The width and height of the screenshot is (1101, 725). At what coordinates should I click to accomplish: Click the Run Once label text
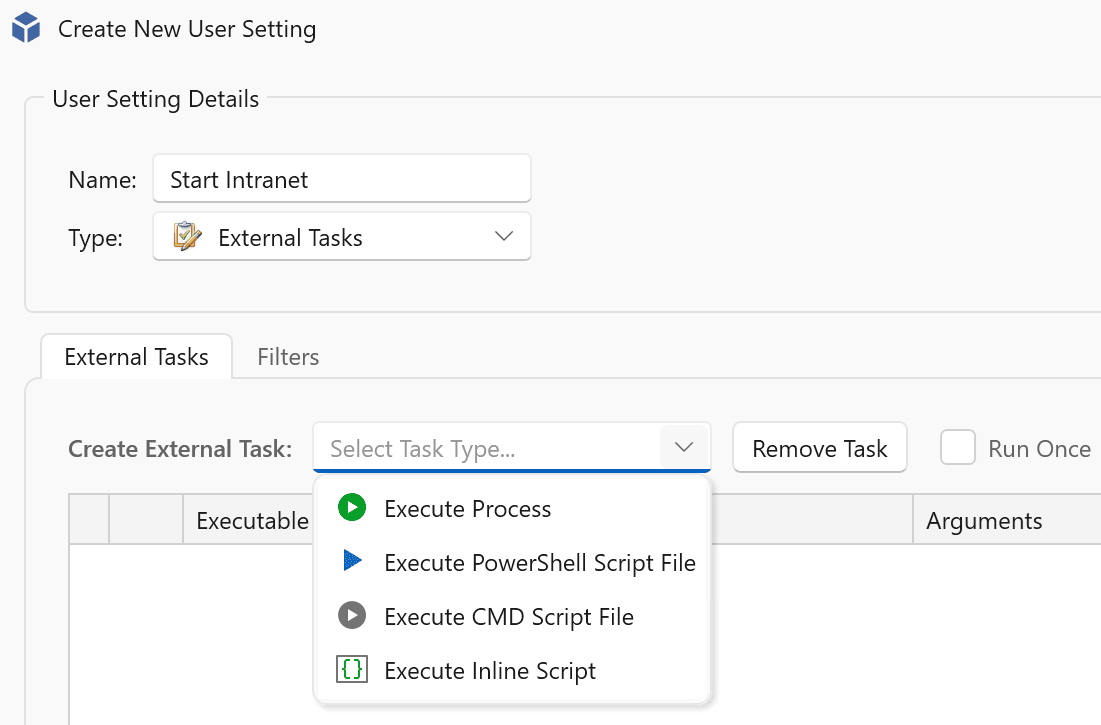tap(1039, 449)
